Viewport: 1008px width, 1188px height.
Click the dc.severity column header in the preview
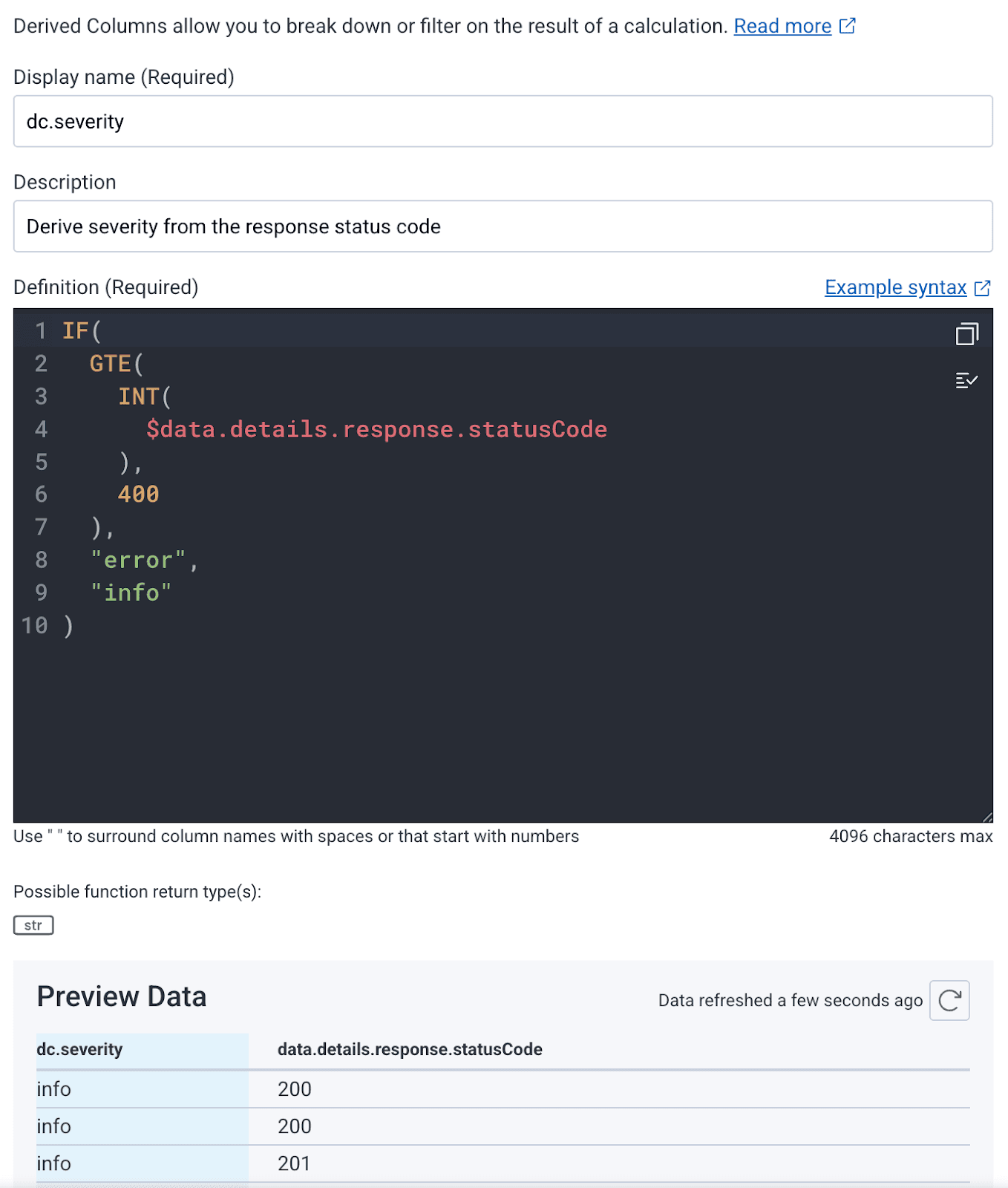pyautogui.click(x=79, y=1049)
